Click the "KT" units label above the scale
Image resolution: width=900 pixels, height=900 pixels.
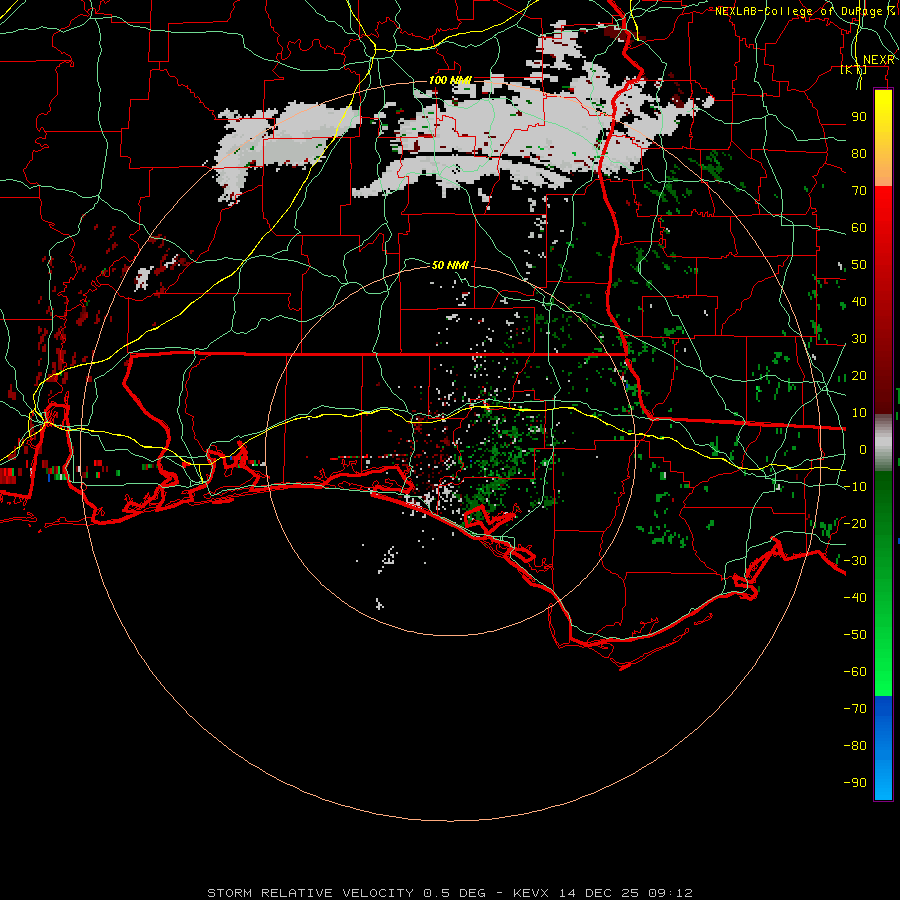(x=853, y=70)
